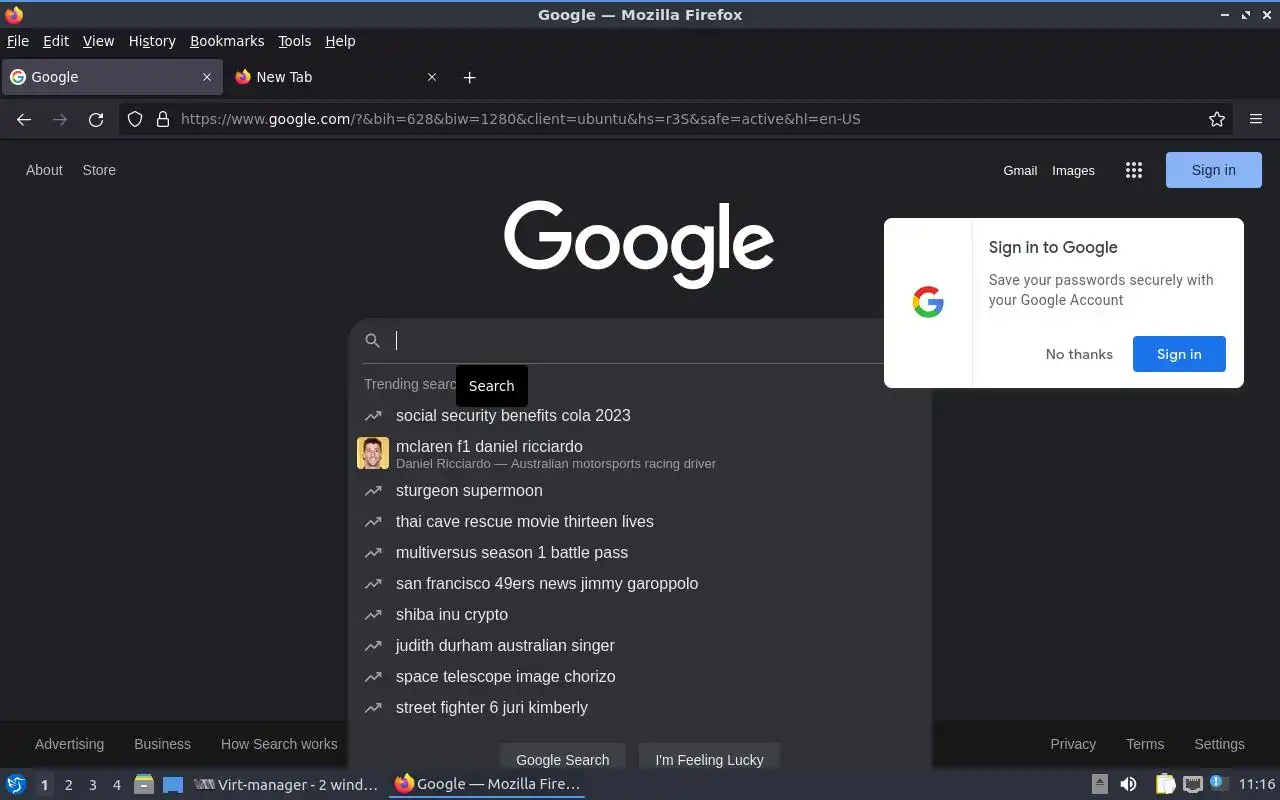Open the Edit menu
Image resolution: width=1280 pixels, height=800 pixels.
tap(56, 41)
